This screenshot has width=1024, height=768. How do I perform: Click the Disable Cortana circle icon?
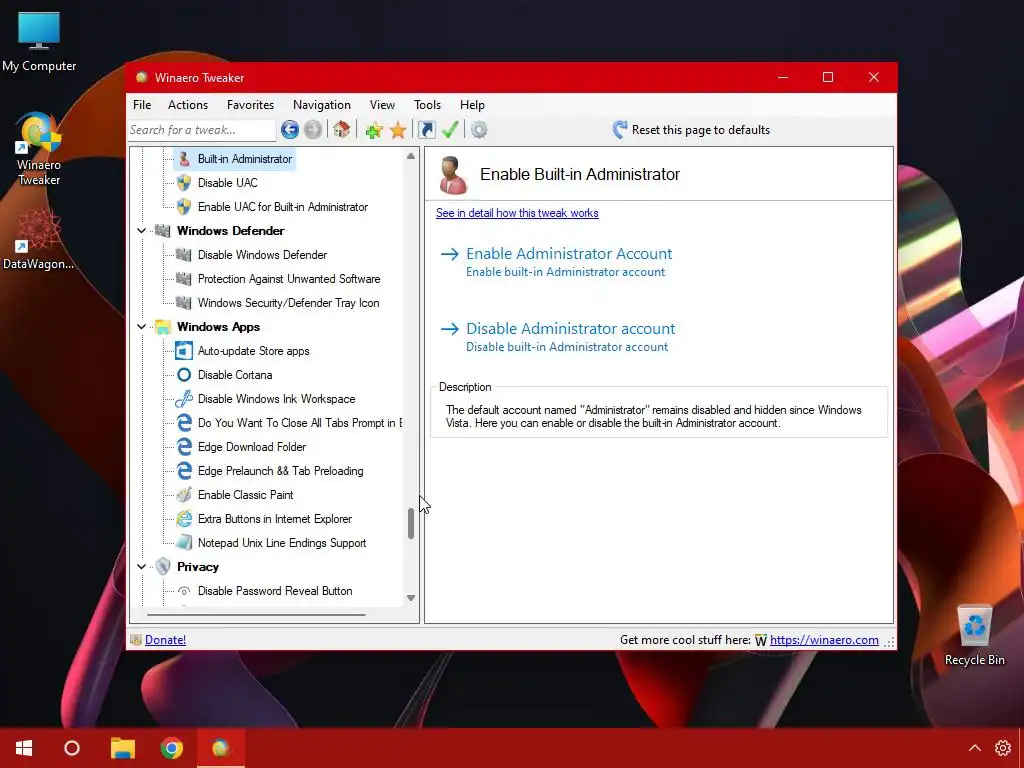pos(184,375)
